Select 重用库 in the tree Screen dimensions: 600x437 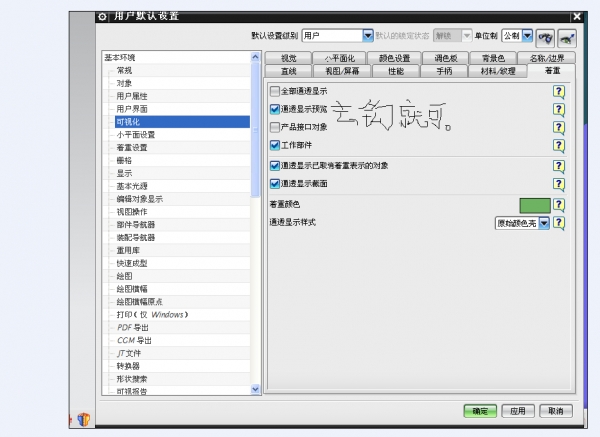(x=128, y=250)
